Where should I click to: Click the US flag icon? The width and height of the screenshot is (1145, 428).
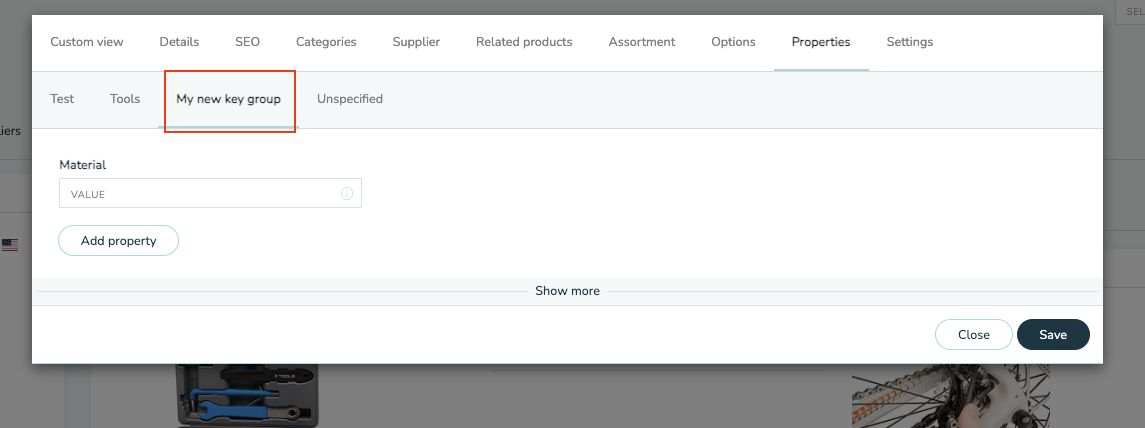tap(9, 245)
